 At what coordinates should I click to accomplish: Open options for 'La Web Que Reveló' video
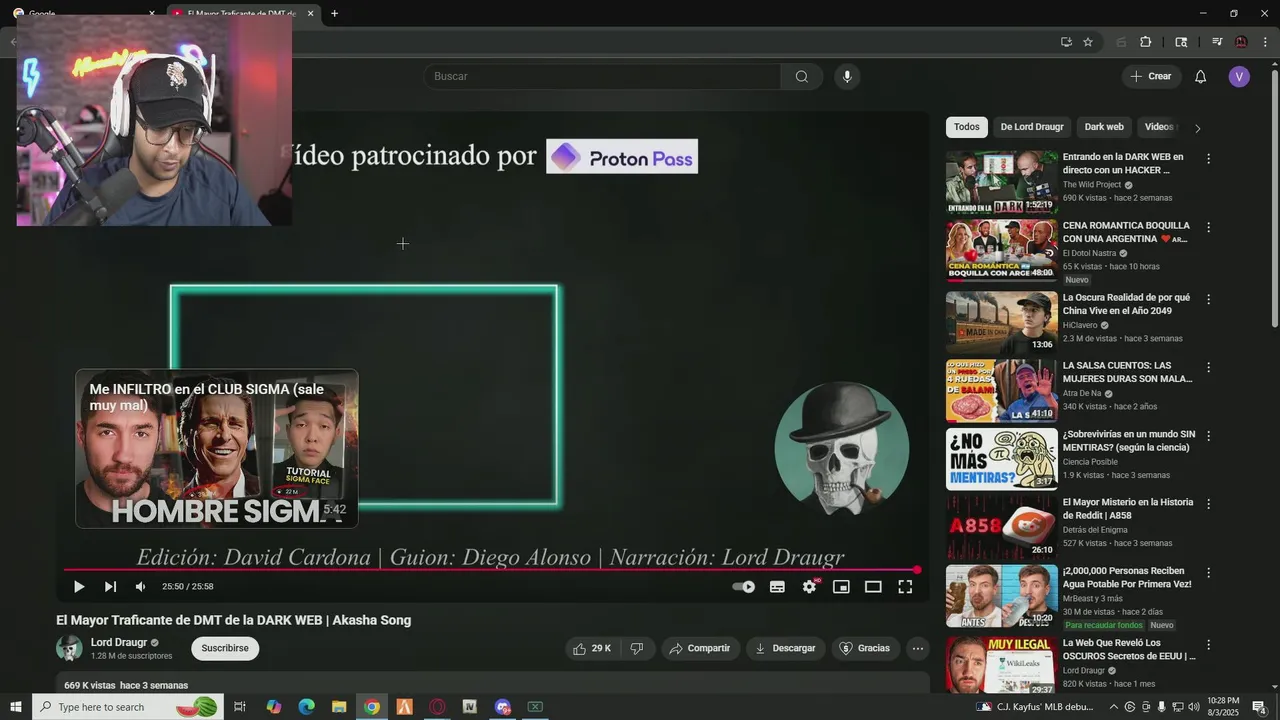1208,645
